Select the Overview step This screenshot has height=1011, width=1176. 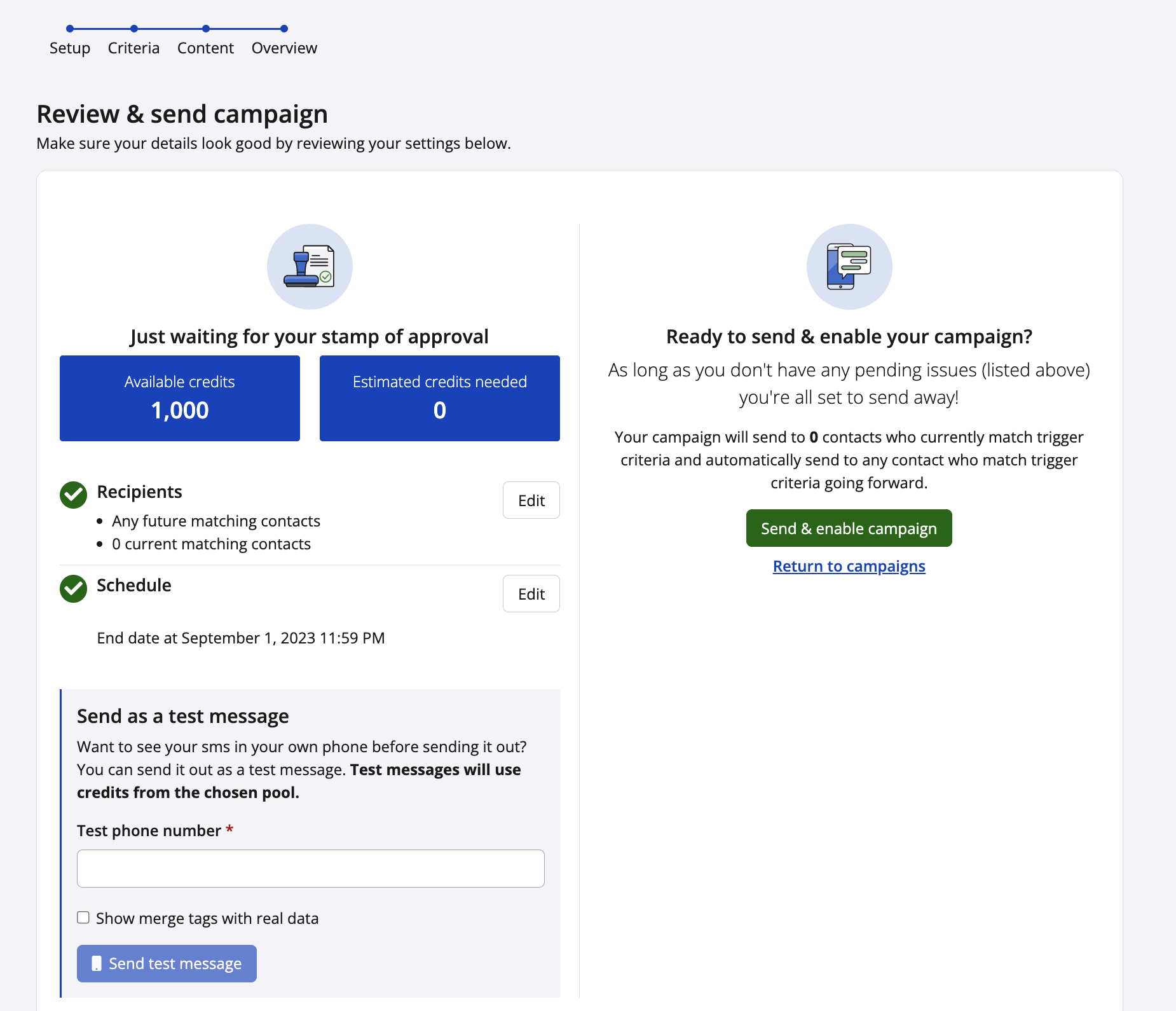[x=284, y=48]
